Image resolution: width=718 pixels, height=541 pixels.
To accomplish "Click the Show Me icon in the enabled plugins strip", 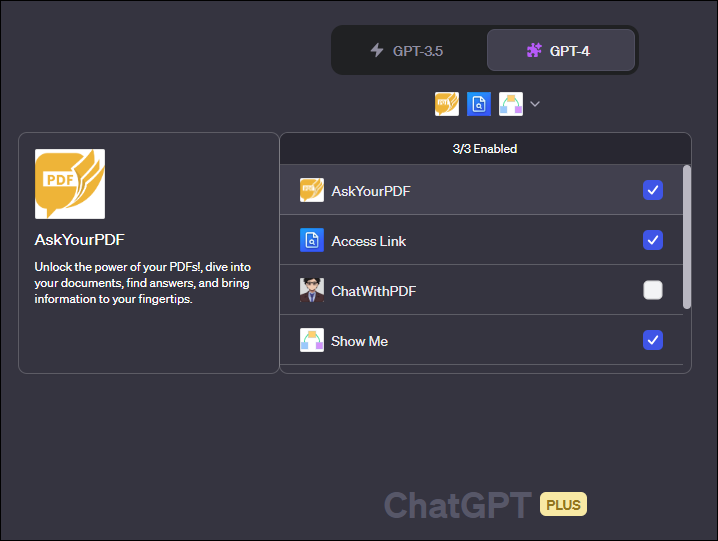I will point(511,104).
